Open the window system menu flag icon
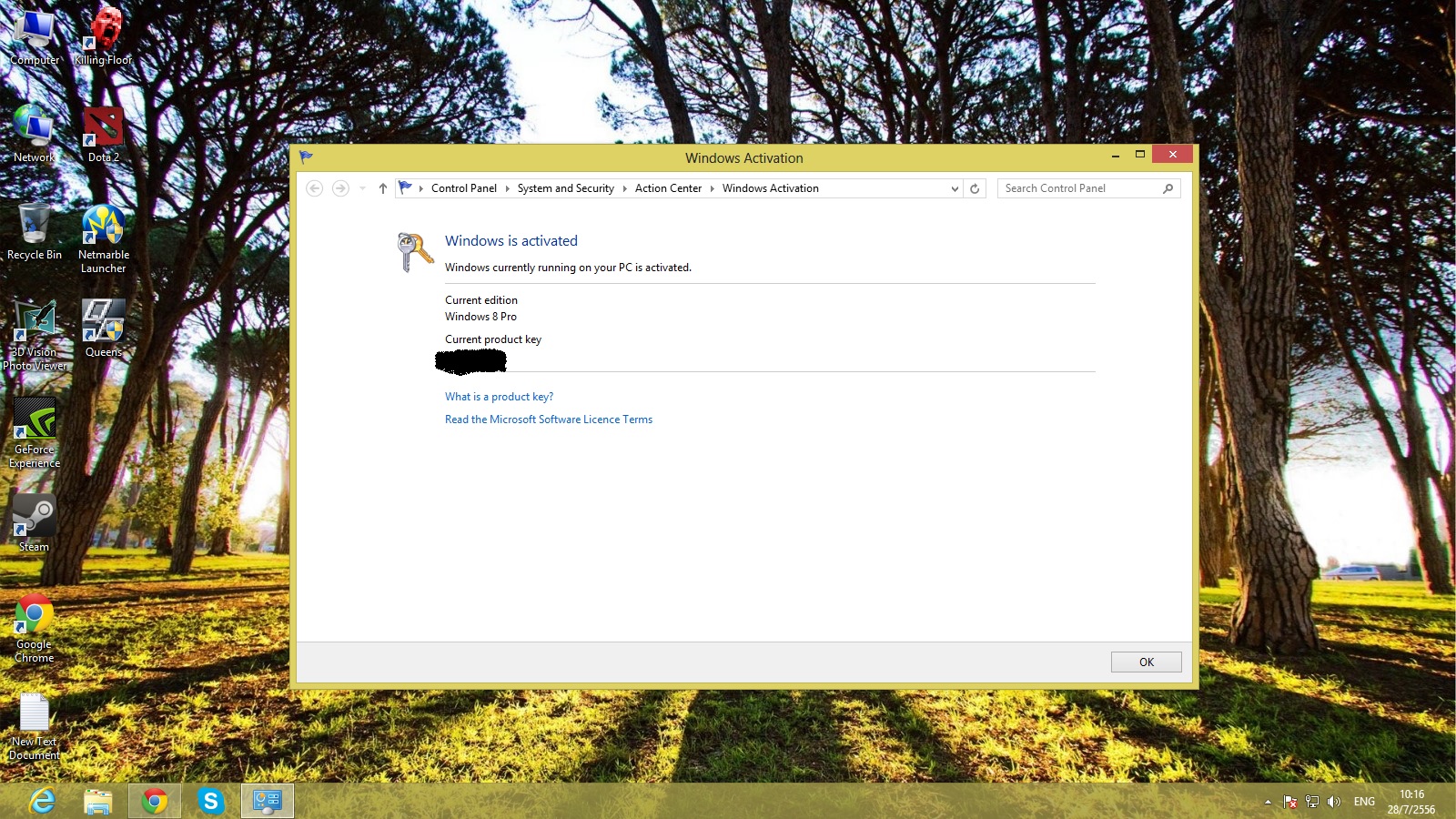1456x819 pixels. (x=307, y=157)
